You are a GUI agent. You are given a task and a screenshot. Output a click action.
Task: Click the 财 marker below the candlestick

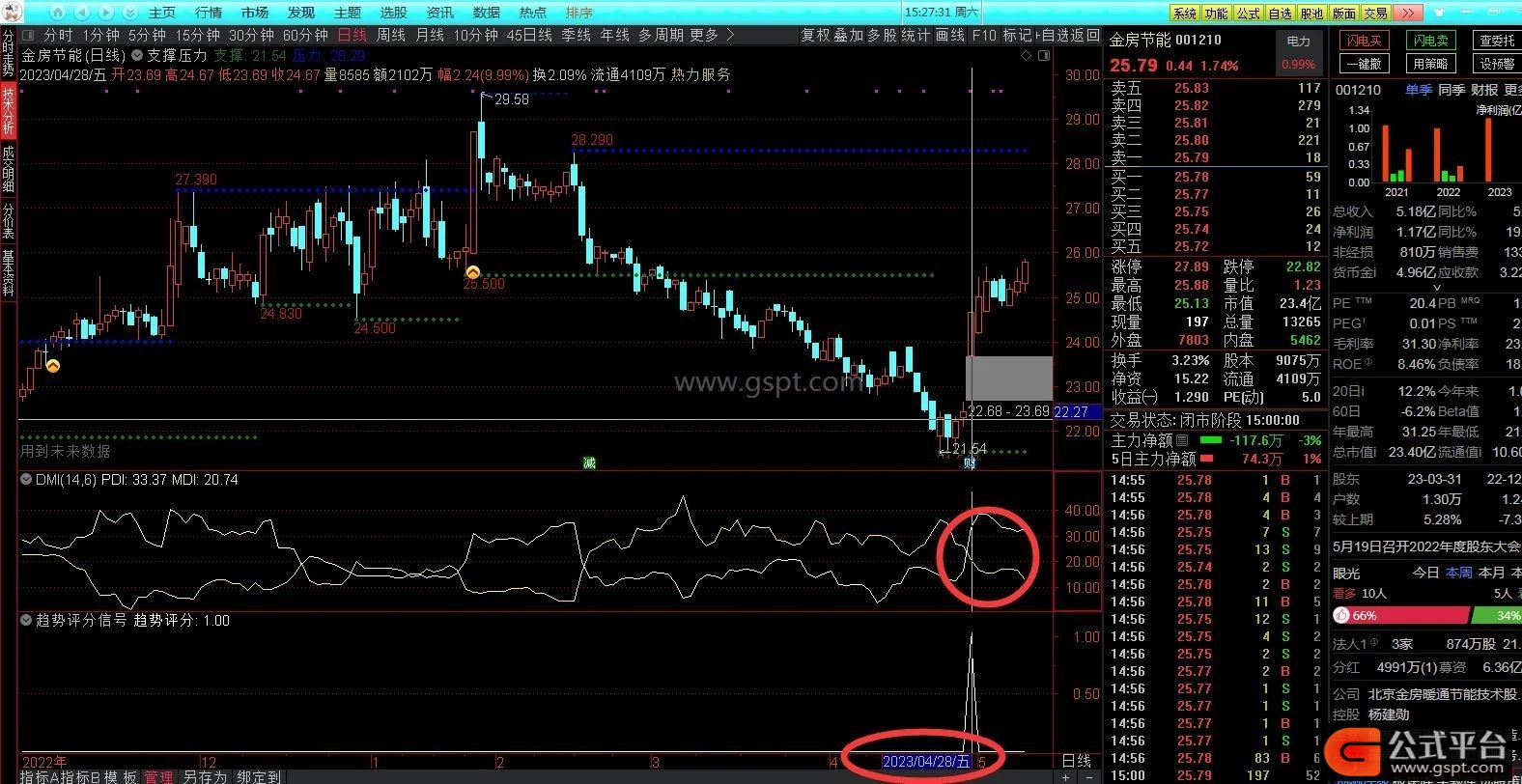click(970, 462)
